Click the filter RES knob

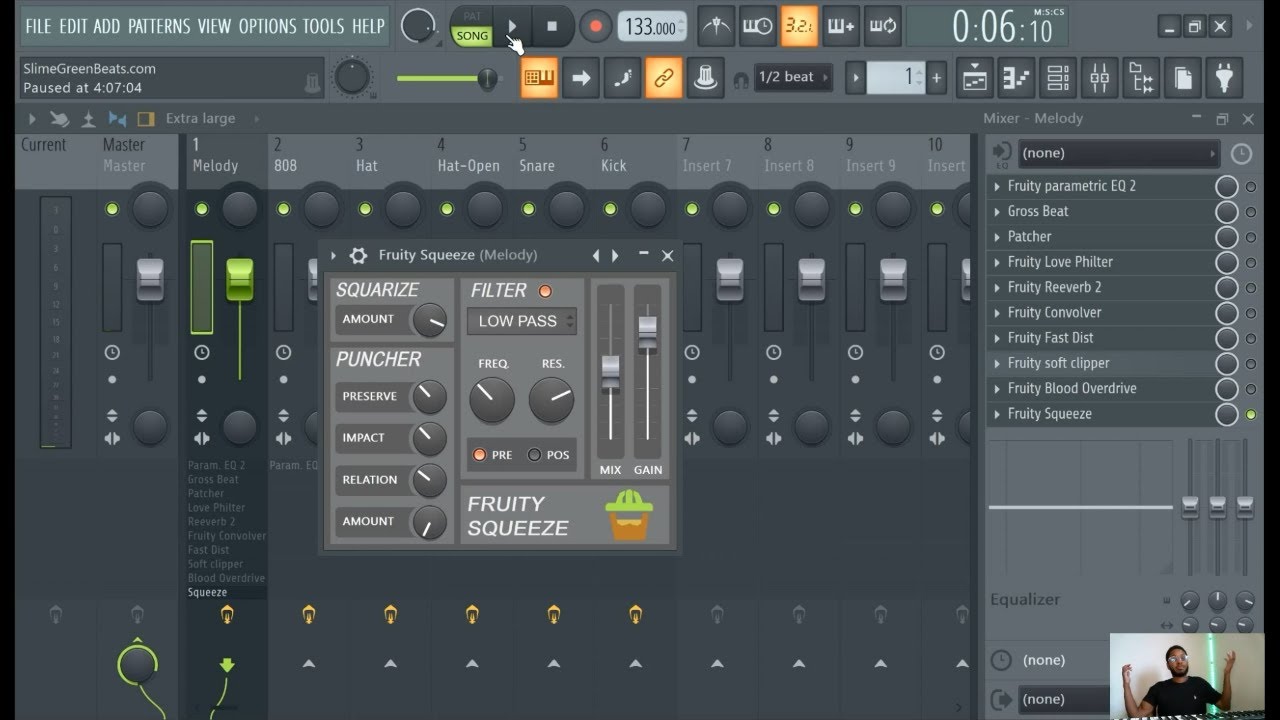pyautogui.click(x=551, y=400)
